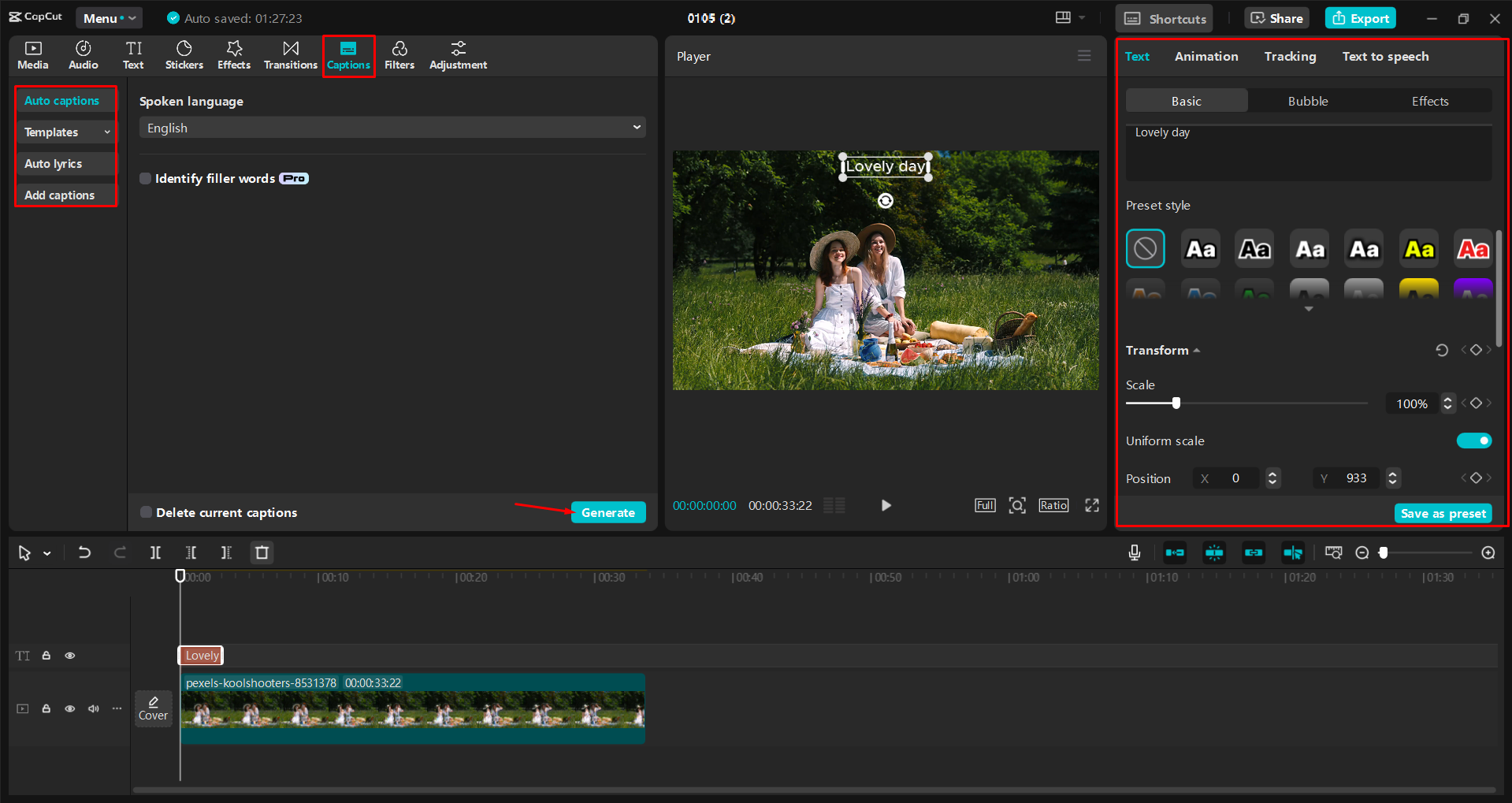Open the Transitions panel
1512x803 pixels.
click(x=290, y=55)
